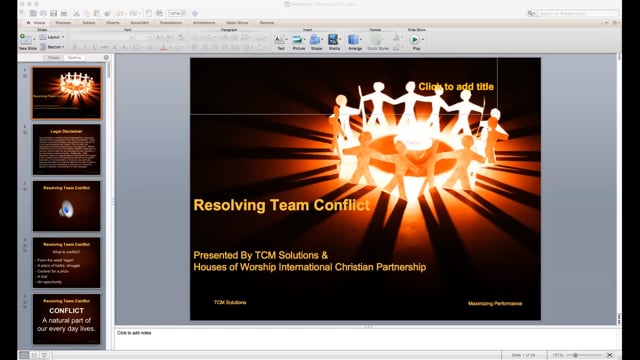Switch to the Animations tab
The height and width of the screenshot is (360, 640).
204,23
